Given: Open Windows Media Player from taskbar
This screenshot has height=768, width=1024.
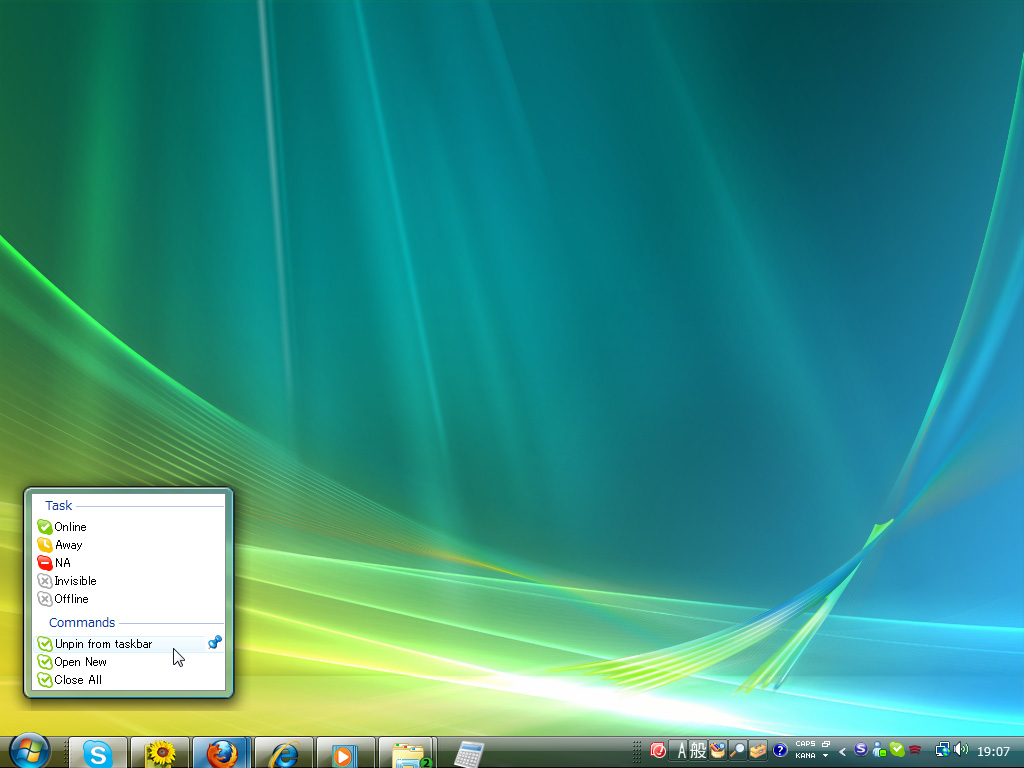Looking at the screenshot, I should [345, 752].
